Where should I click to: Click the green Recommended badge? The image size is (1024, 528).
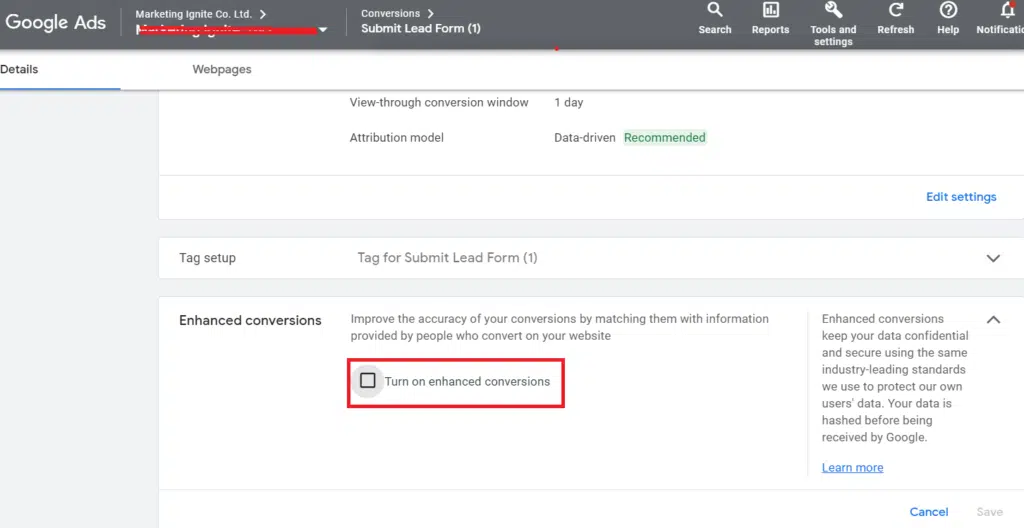[665, 138]
